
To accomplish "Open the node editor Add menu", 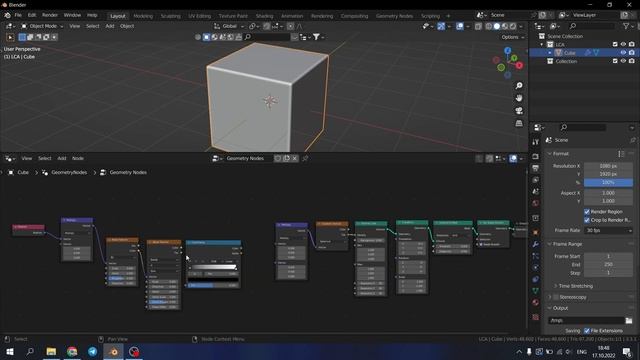I will 62,158.
